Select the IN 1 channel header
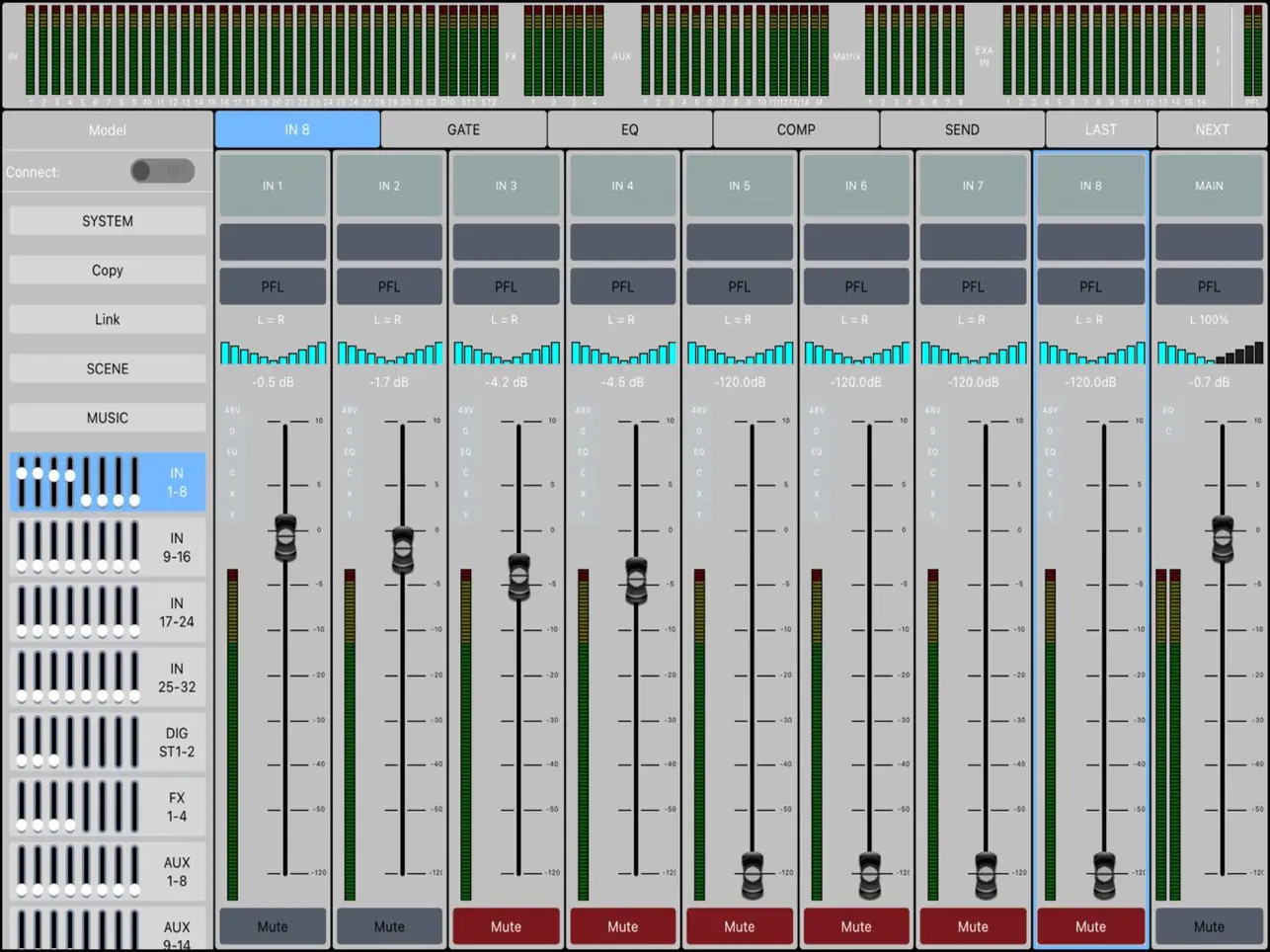This screenshot has height=952, width=1270. click(x=273, y=186)
